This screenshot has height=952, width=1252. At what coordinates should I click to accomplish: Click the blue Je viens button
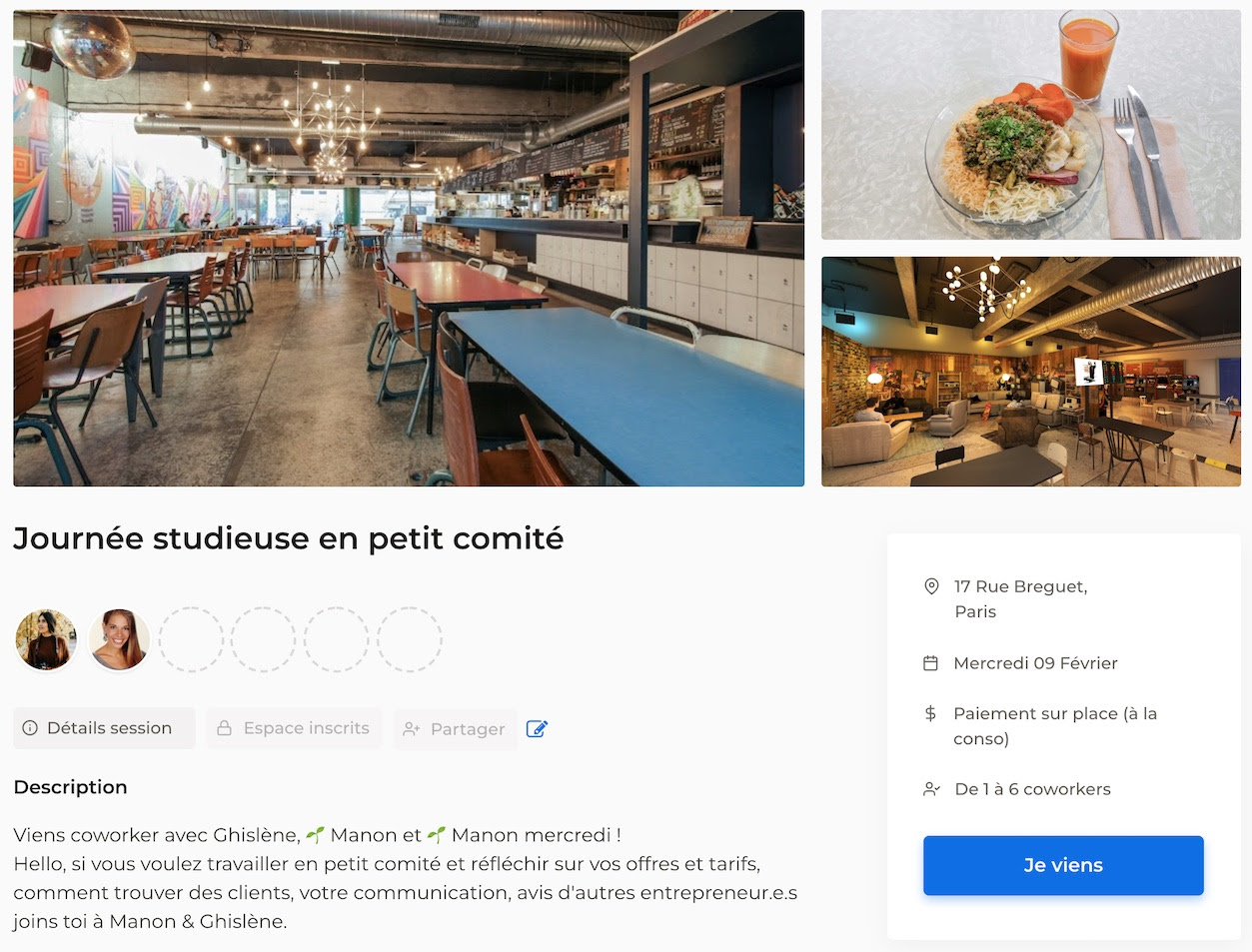1063,865
